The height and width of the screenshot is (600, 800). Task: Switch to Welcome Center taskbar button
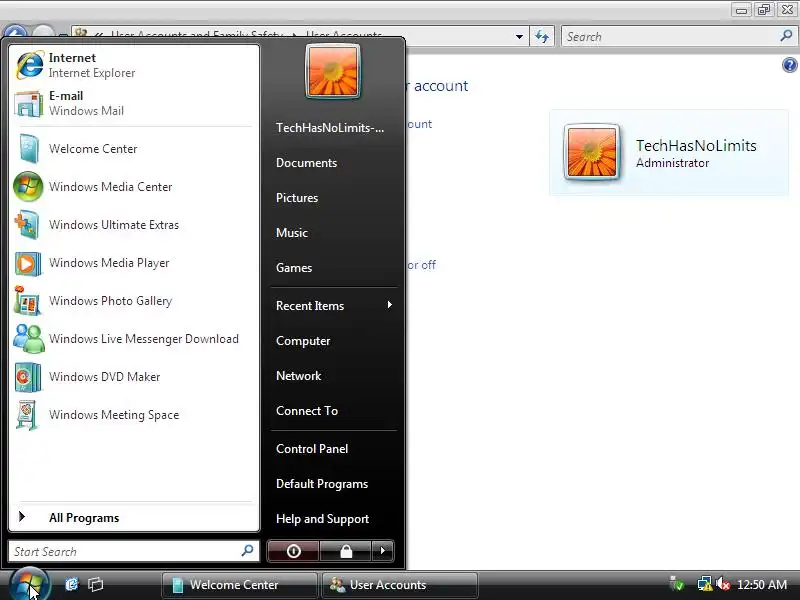[239, 585]
